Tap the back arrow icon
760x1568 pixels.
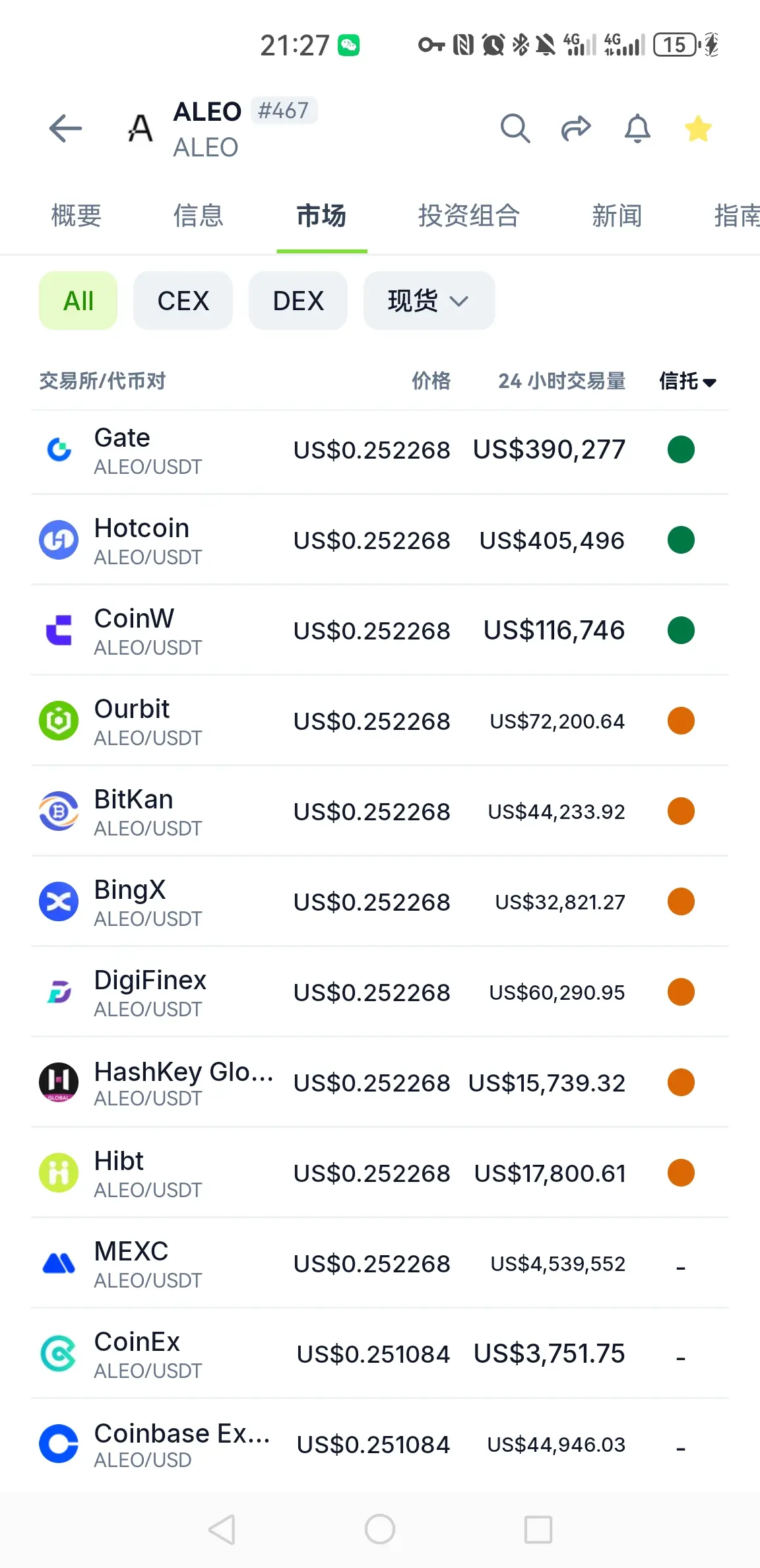65,128
